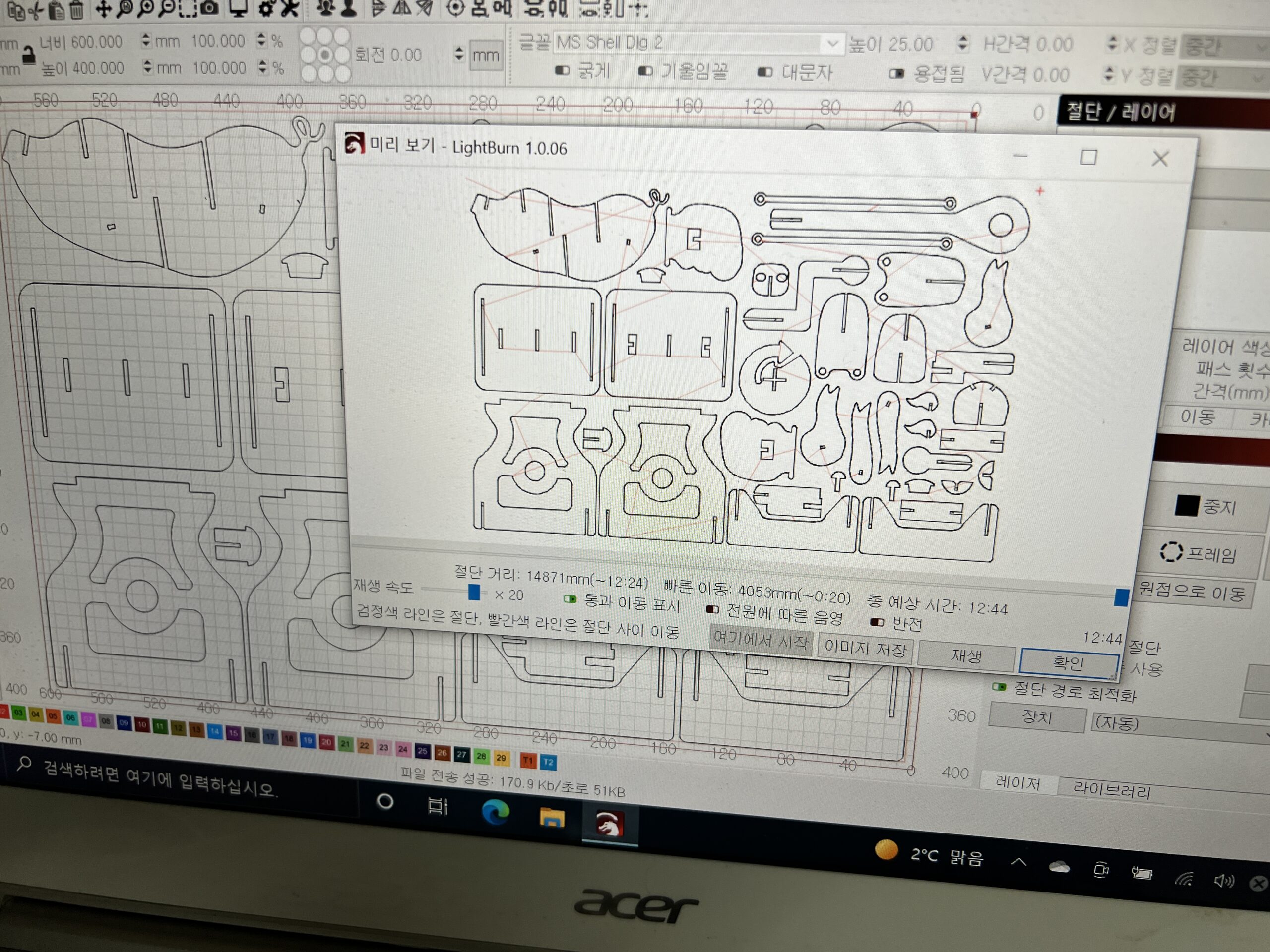Toggle 반전 option in preview
1270x952 pixels.
pos(877,622)
